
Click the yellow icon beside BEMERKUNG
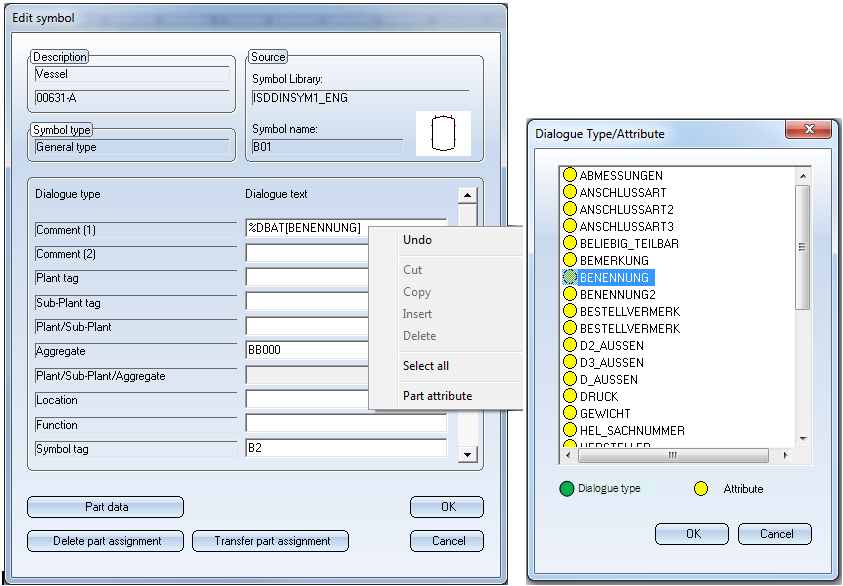coord(570,261)
